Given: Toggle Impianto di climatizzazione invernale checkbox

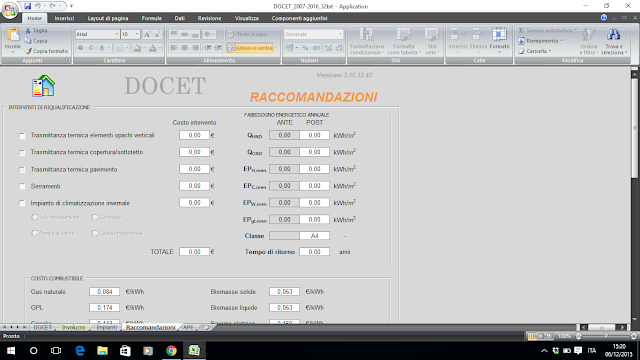Looking at the screenshot, I should tap(22, 203).
